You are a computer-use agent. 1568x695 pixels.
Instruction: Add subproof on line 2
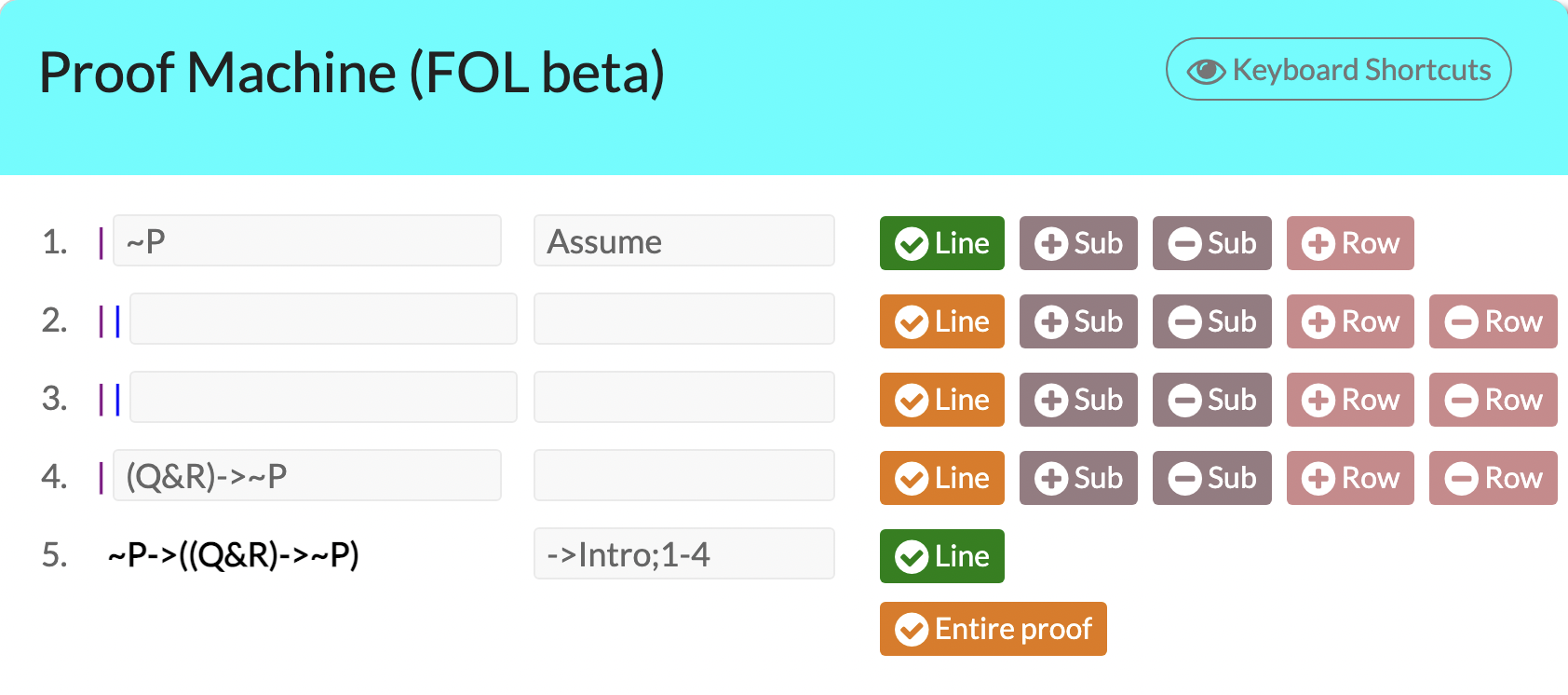click(1077, 321)
